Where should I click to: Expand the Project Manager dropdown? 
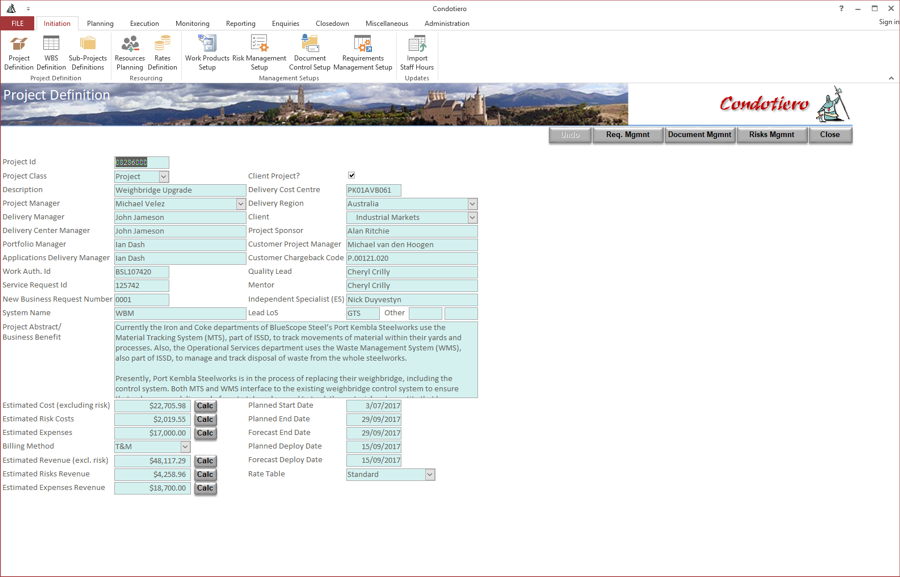point(240,204)
